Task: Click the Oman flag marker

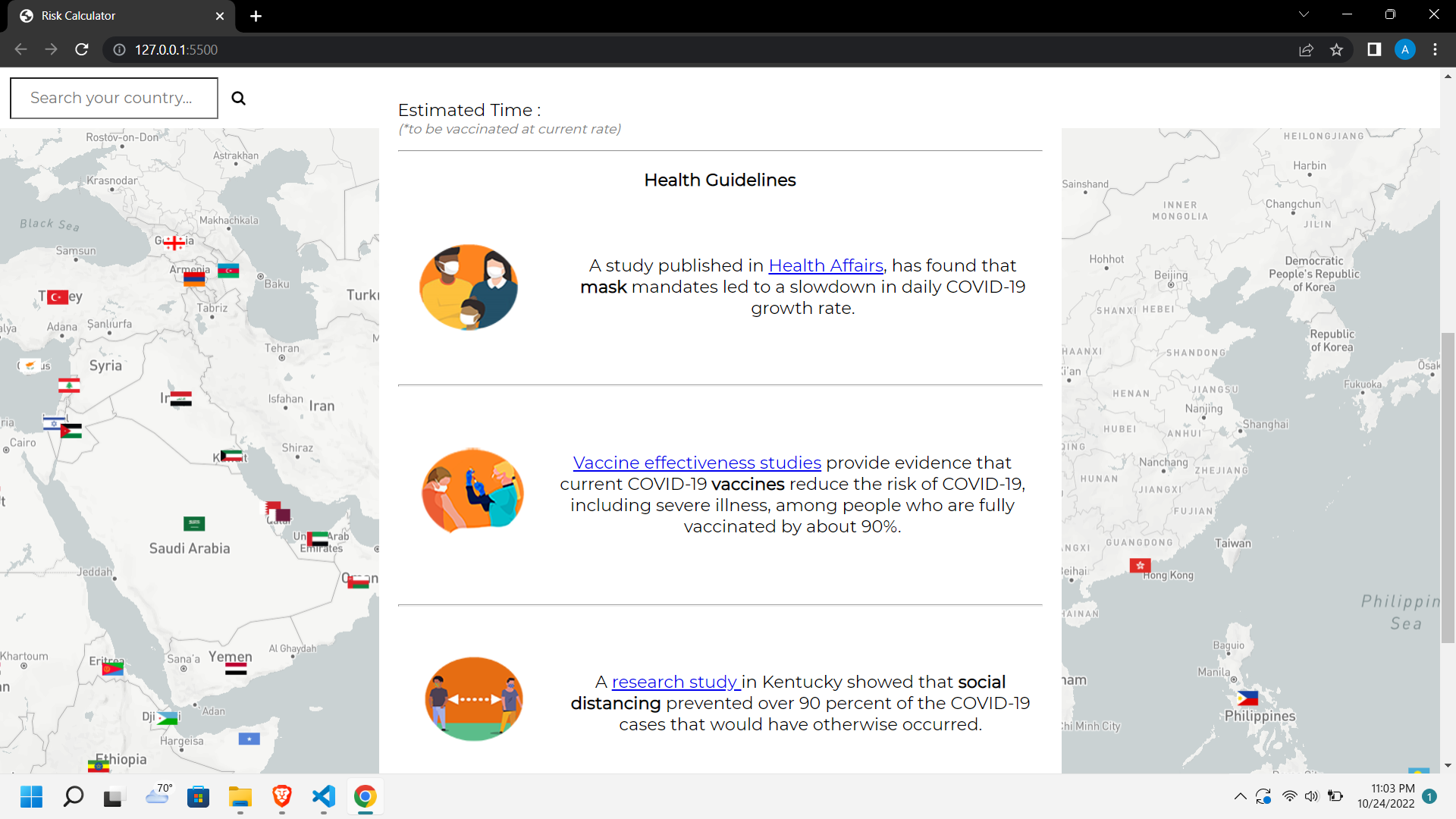Action: click(358, 582)
